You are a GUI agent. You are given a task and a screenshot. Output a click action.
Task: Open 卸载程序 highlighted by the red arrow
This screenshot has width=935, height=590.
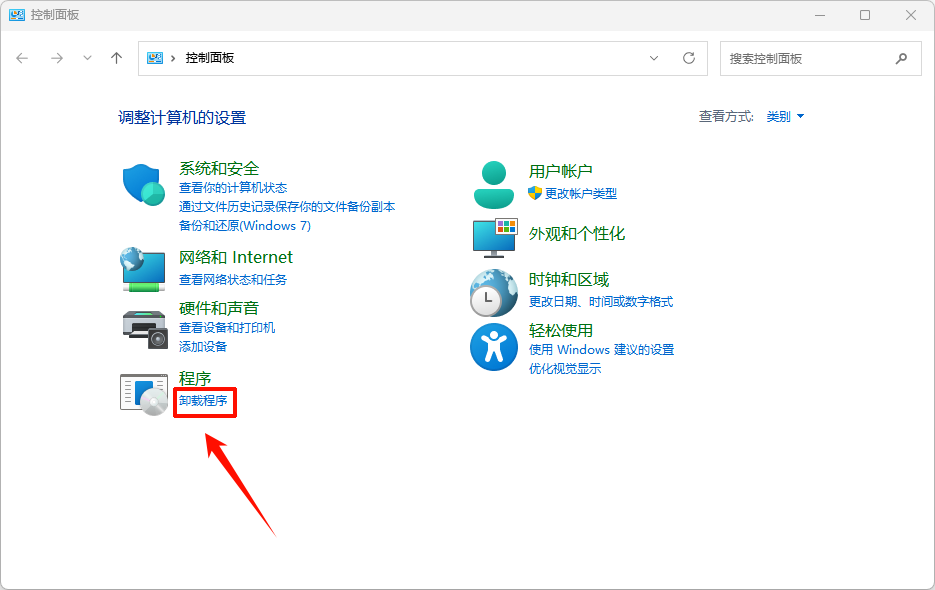click(x=204, y=400)
